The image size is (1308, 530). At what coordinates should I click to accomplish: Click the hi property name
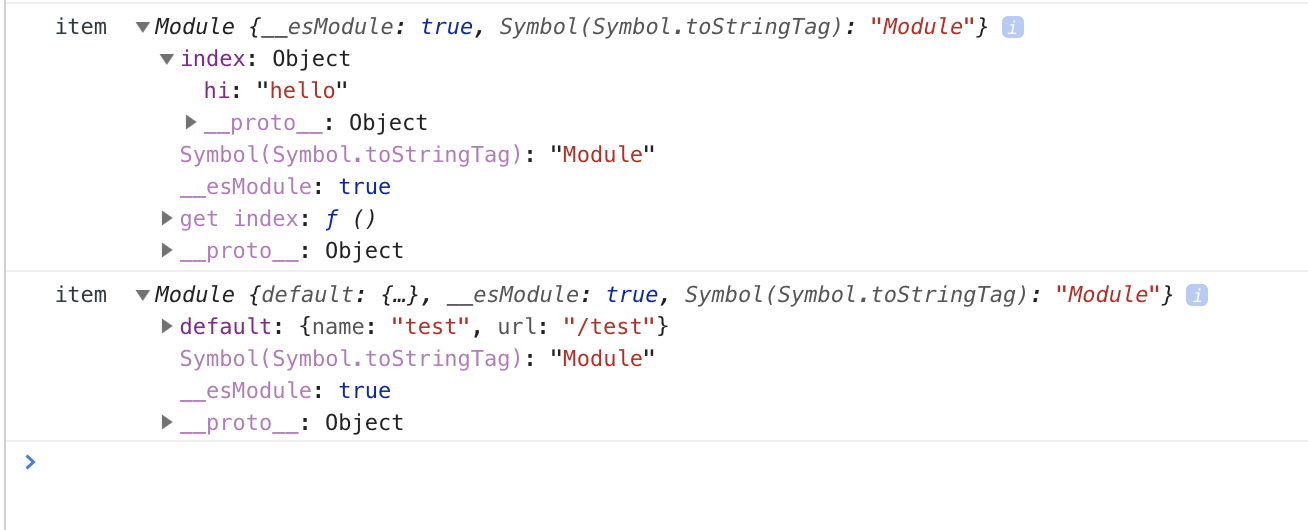[x=215, y=91]
